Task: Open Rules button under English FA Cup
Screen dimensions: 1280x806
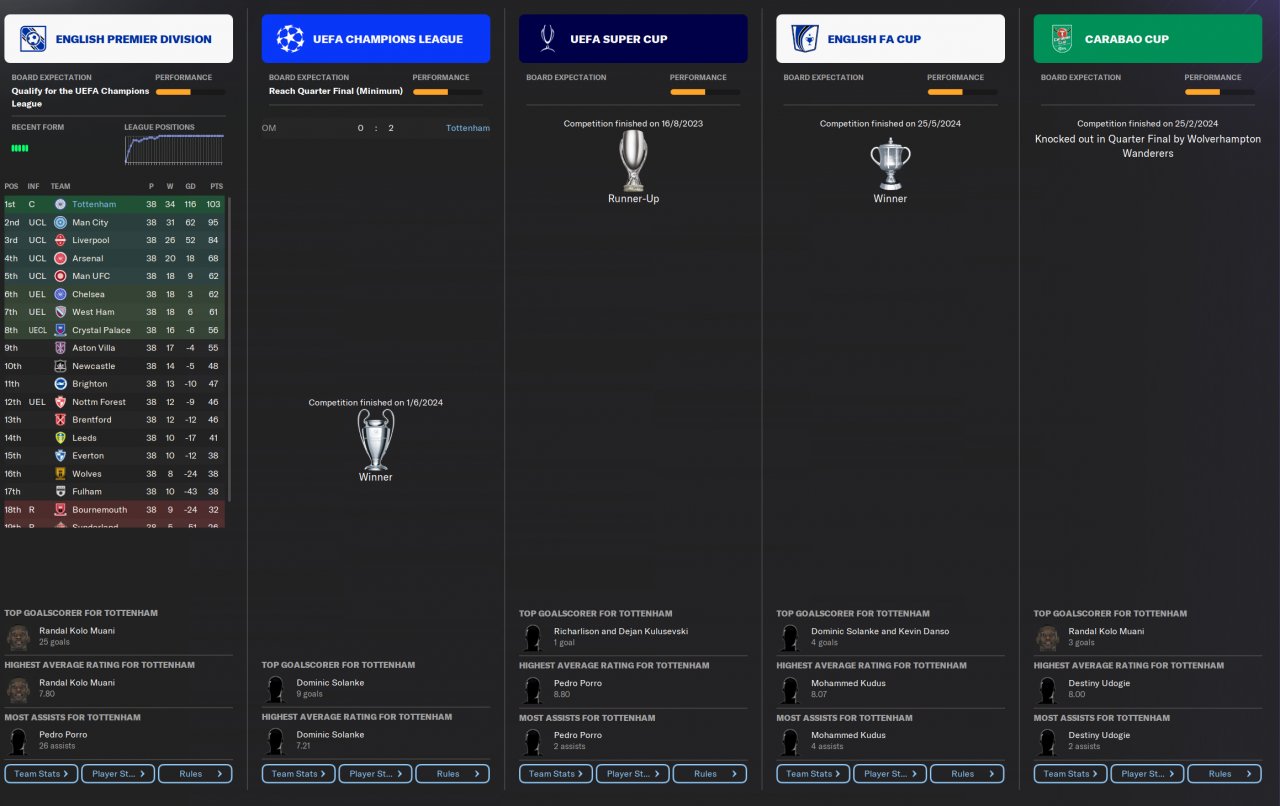Action: (967, 774)
